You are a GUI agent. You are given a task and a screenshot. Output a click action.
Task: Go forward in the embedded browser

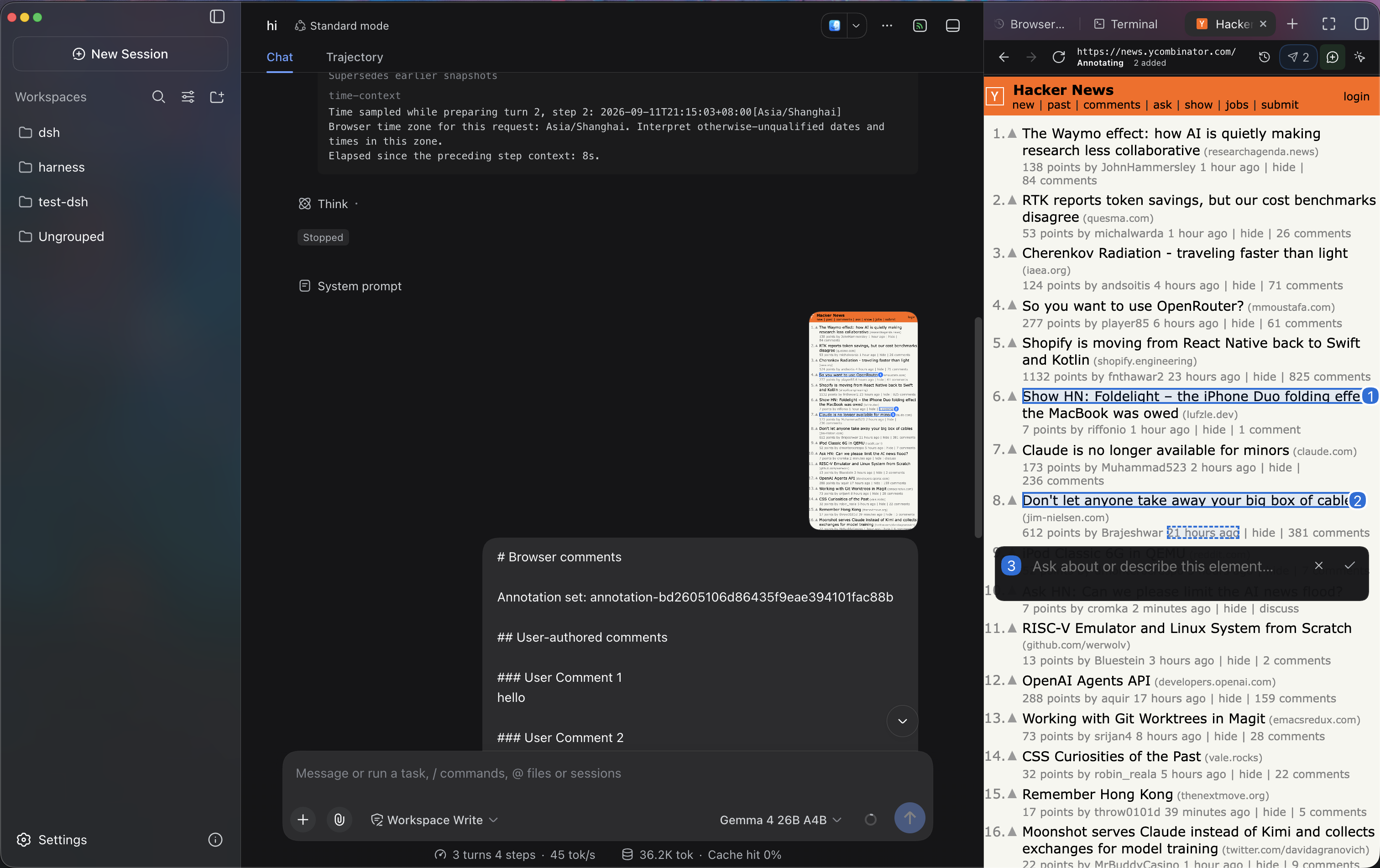click(1031, 58)
